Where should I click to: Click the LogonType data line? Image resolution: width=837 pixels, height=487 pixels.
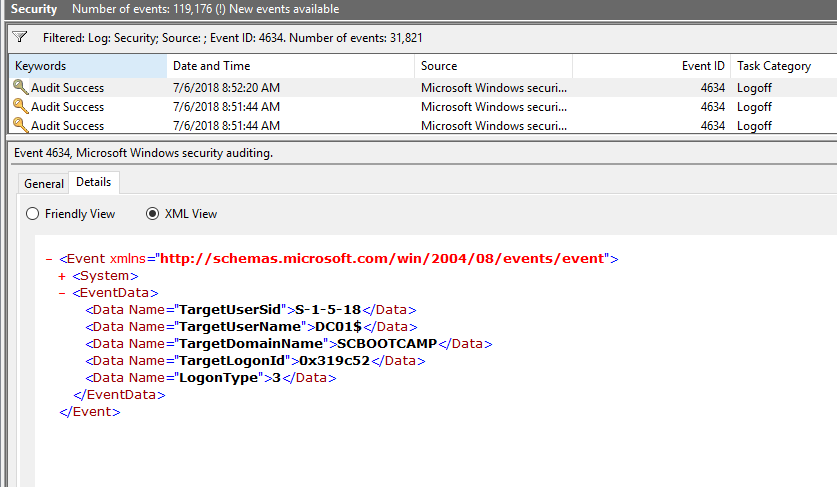click(x=211, y=378)
